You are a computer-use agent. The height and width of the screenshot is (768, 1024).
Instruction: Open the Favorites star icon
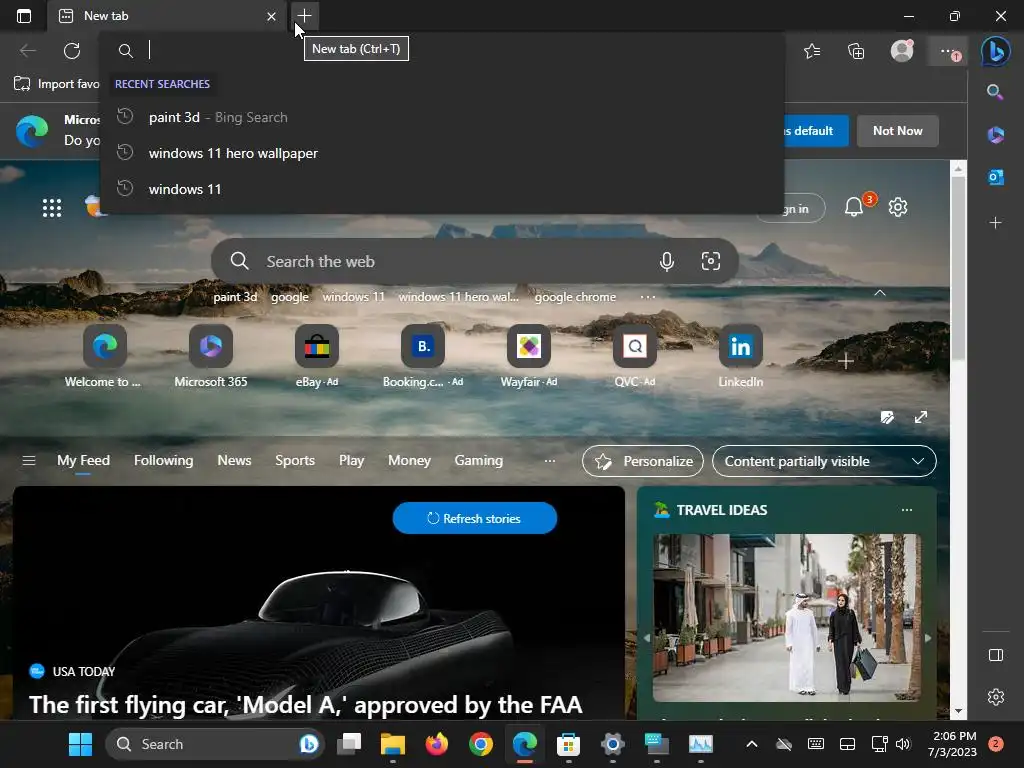coord(812,51)
